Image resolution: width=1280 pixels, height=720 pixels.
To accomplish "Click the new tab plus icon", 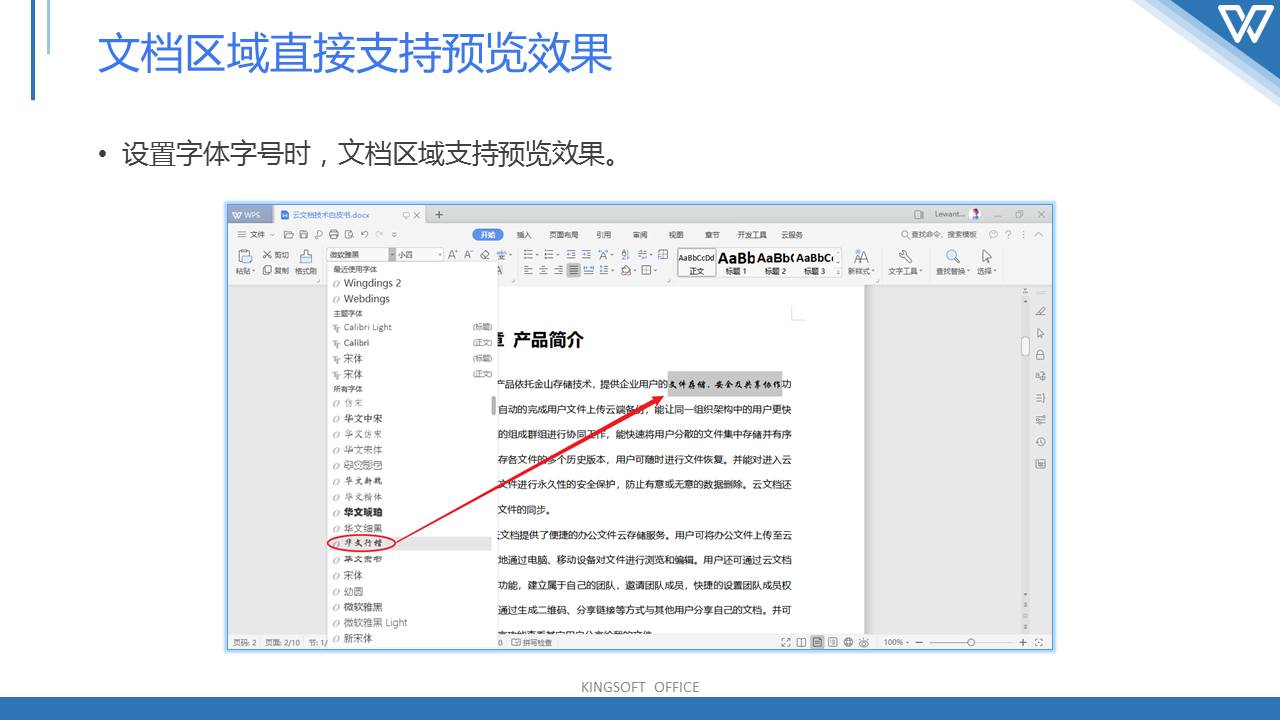I will (439, 215).
